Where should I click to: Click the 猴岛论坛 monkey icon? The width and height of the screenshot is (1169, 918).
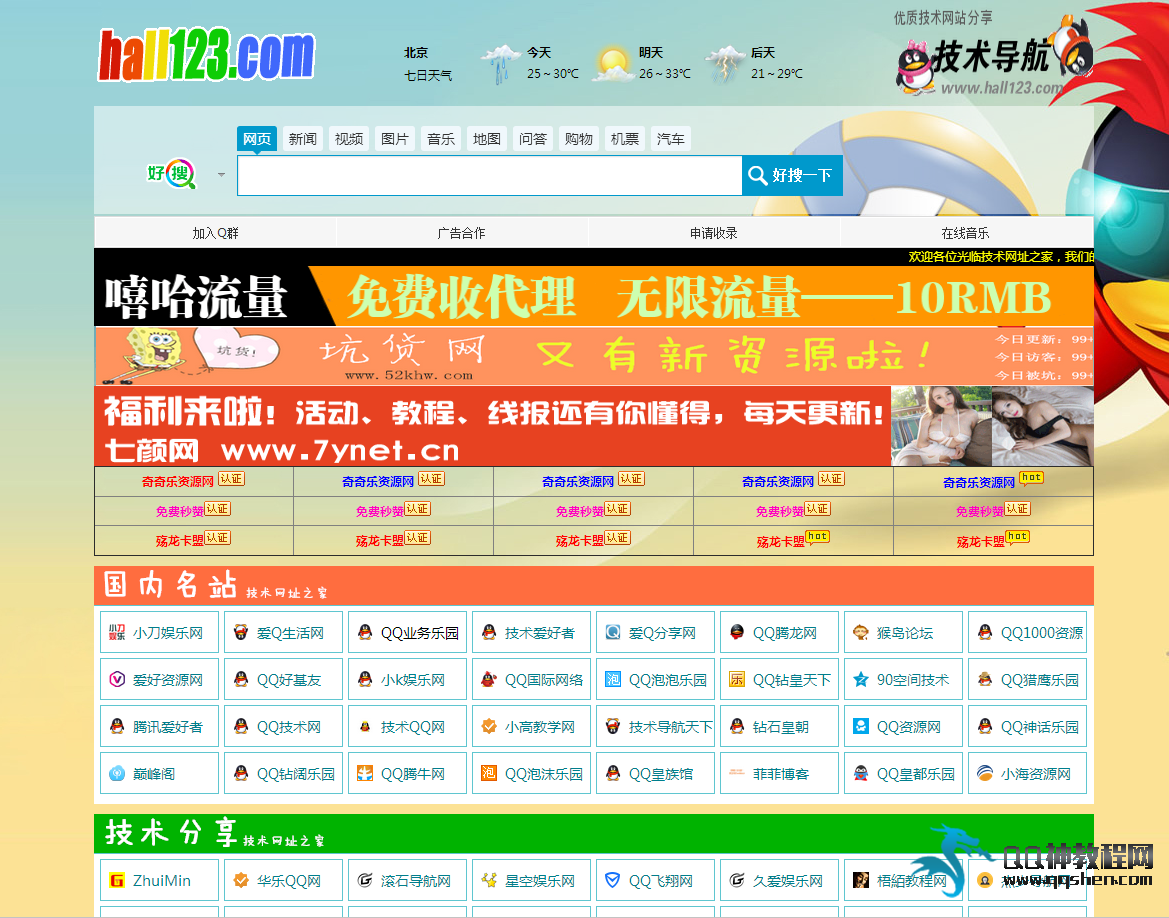point(861,632)
